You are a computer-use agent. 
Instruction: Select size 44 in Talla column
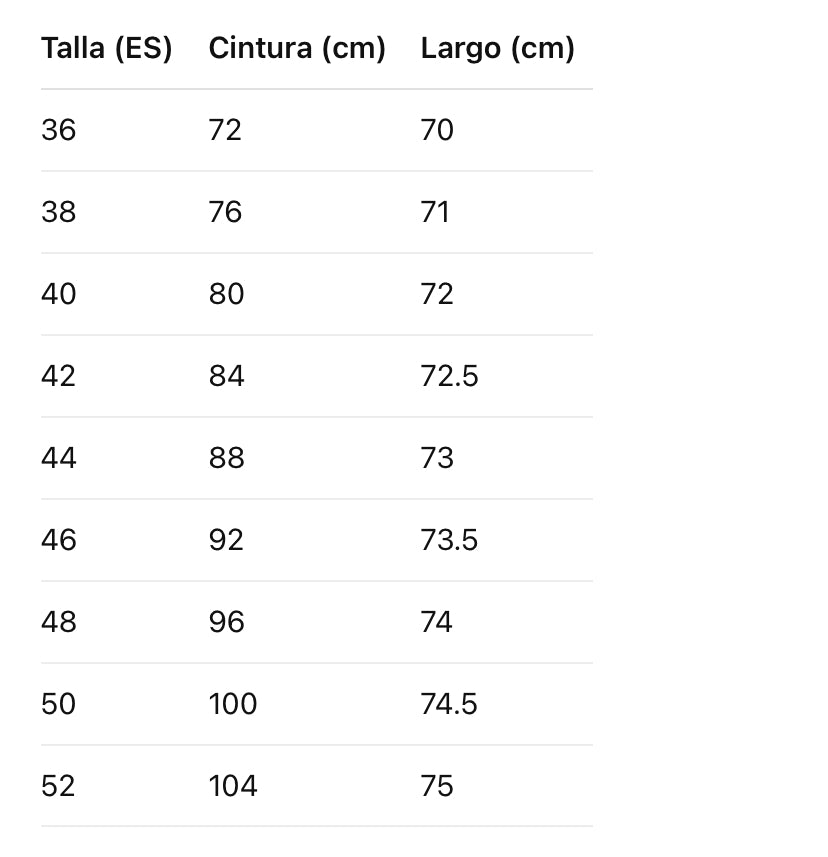[x=58, y=458]
